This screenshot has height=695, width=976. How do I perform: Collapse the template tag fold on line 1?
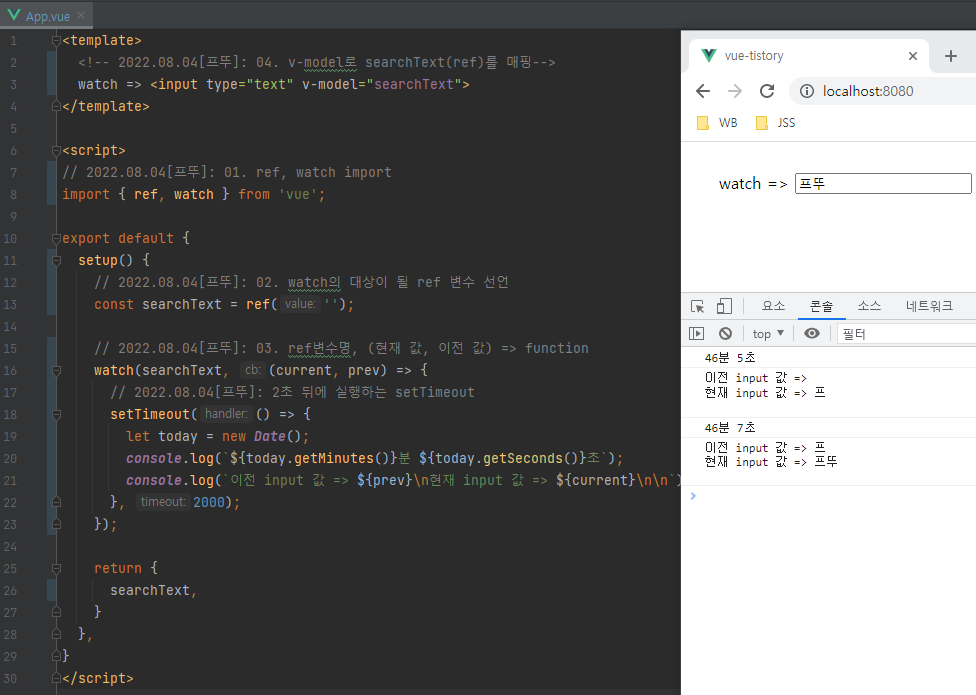coord(57,40)
